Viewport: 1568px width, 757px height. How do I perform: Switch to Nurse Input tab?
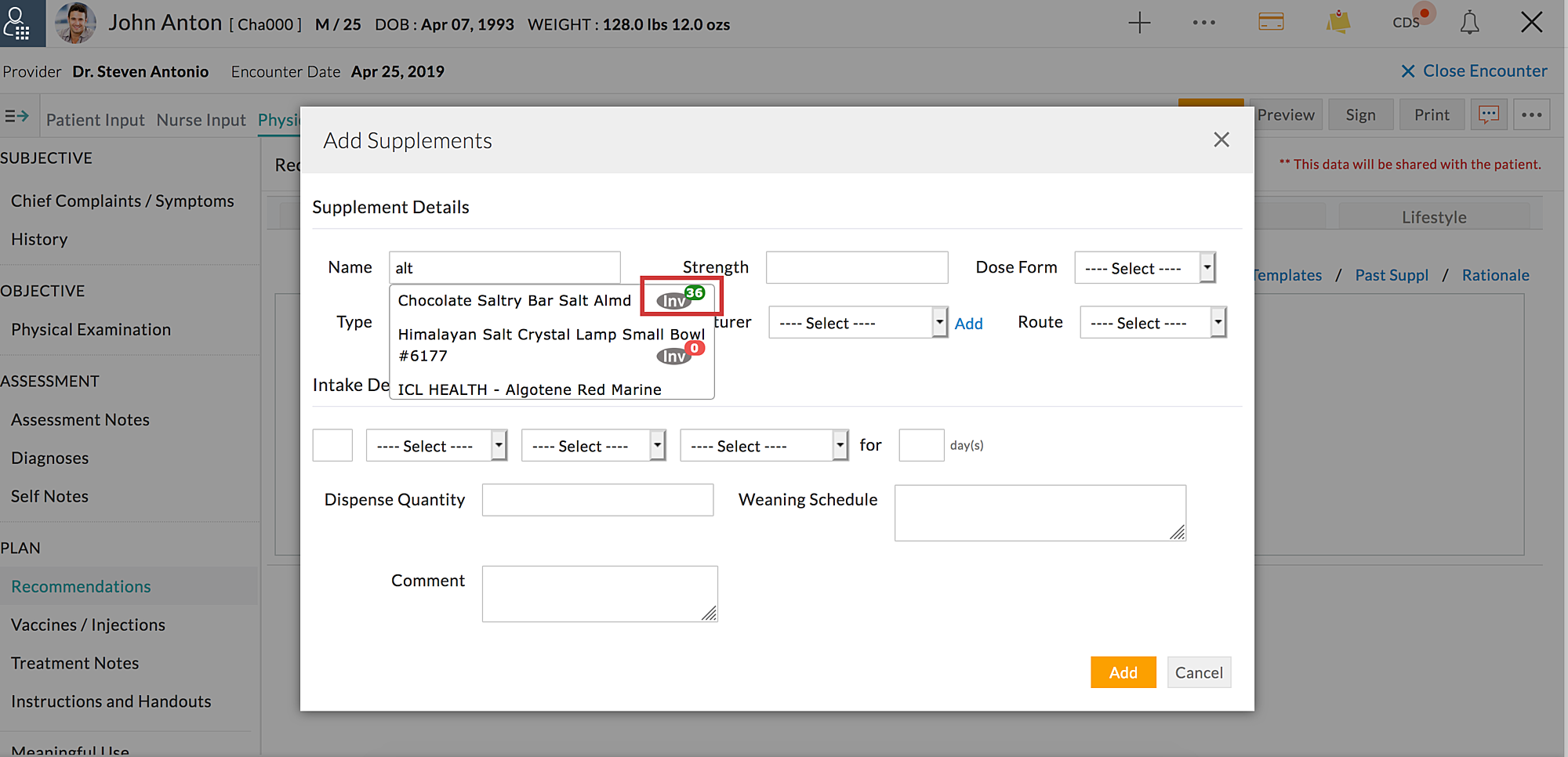201,120
